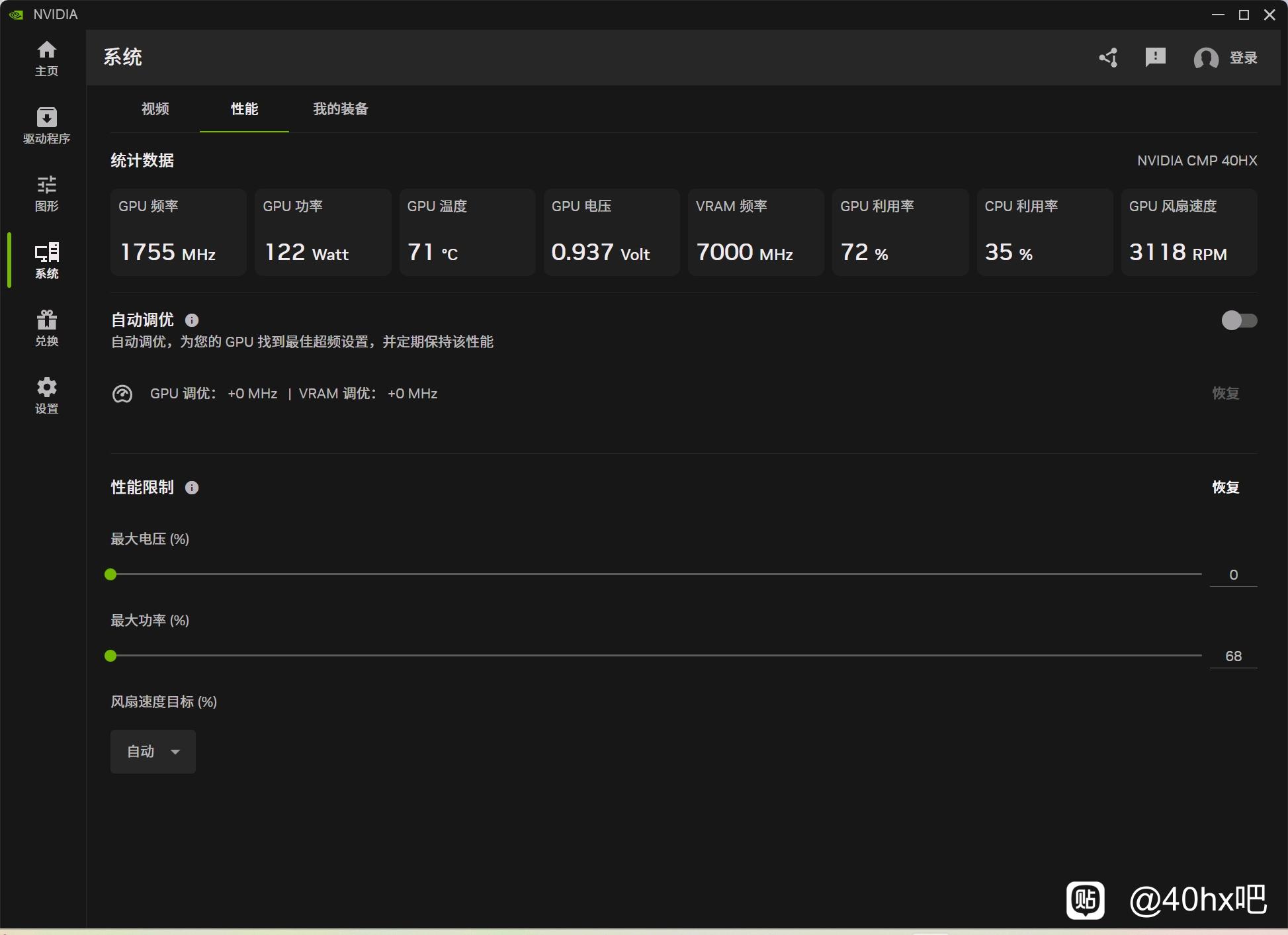1288x935 pixels.
Task: Expand the 风扇速度目标 自动 dropdown
Action: 153,752
